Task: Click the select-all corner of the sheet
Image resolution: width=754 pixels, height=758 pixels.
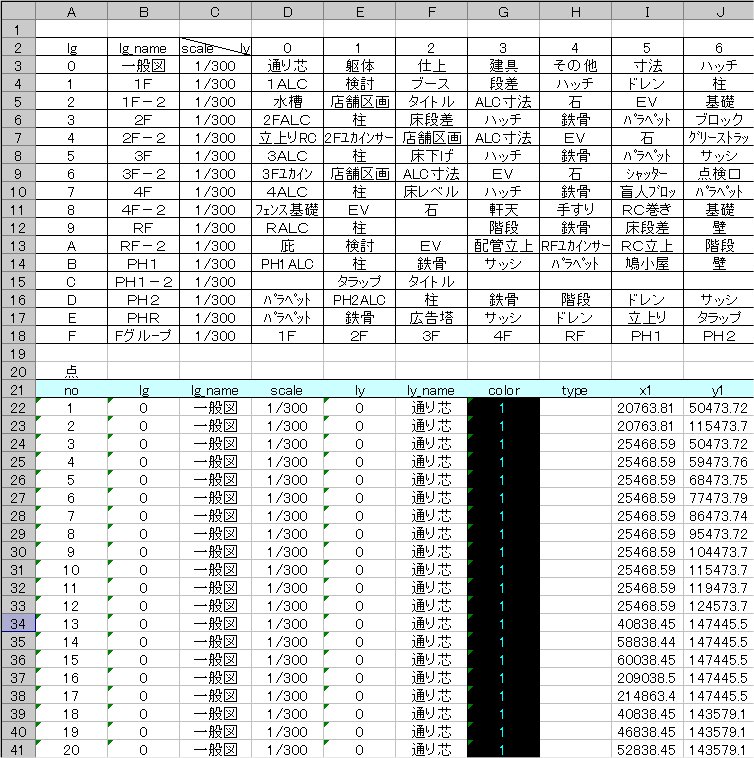Action: pyautogui.click(x=17, y=10)
